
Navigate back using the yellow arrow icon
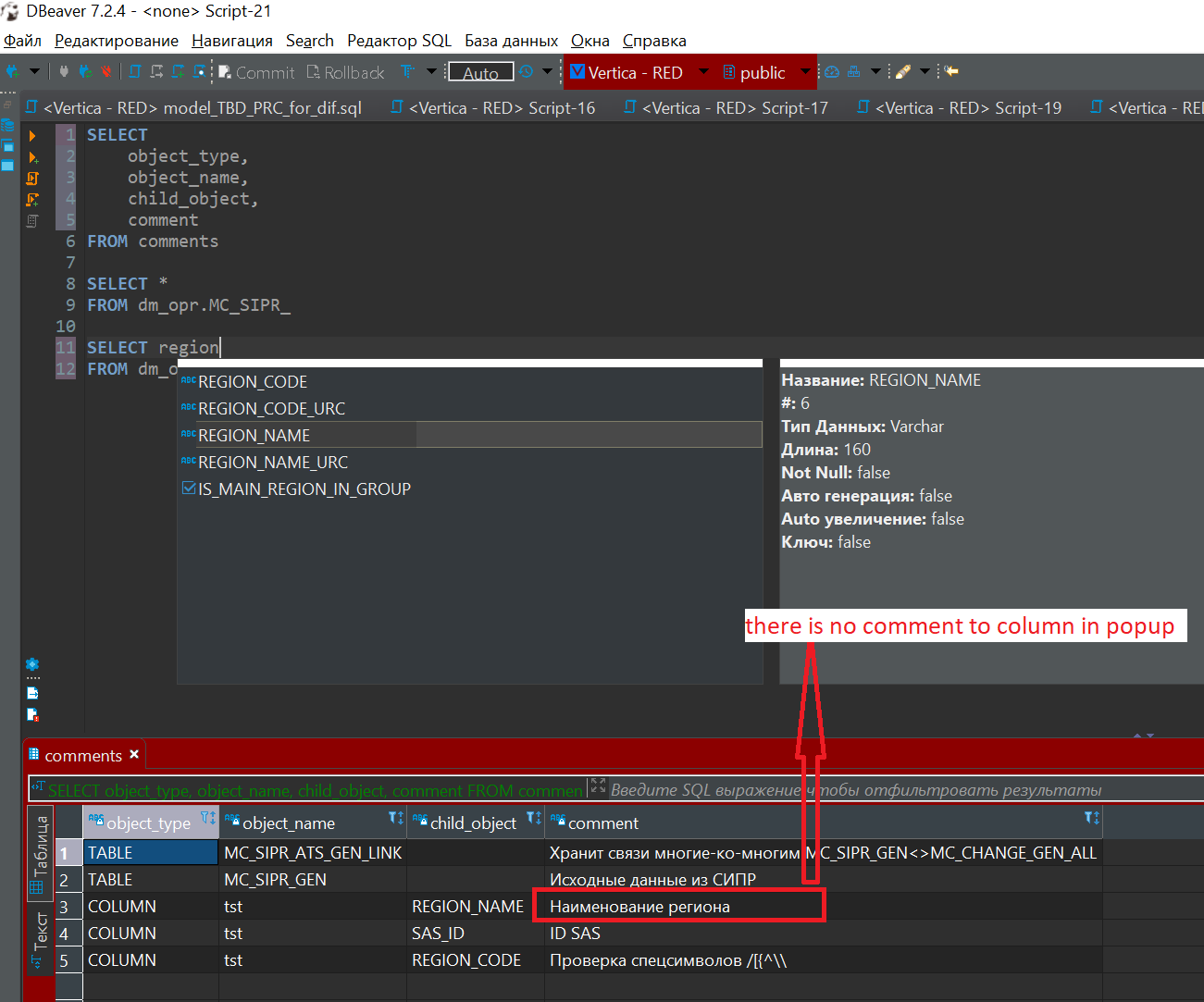pyautogui.click(x=950, y=71)
